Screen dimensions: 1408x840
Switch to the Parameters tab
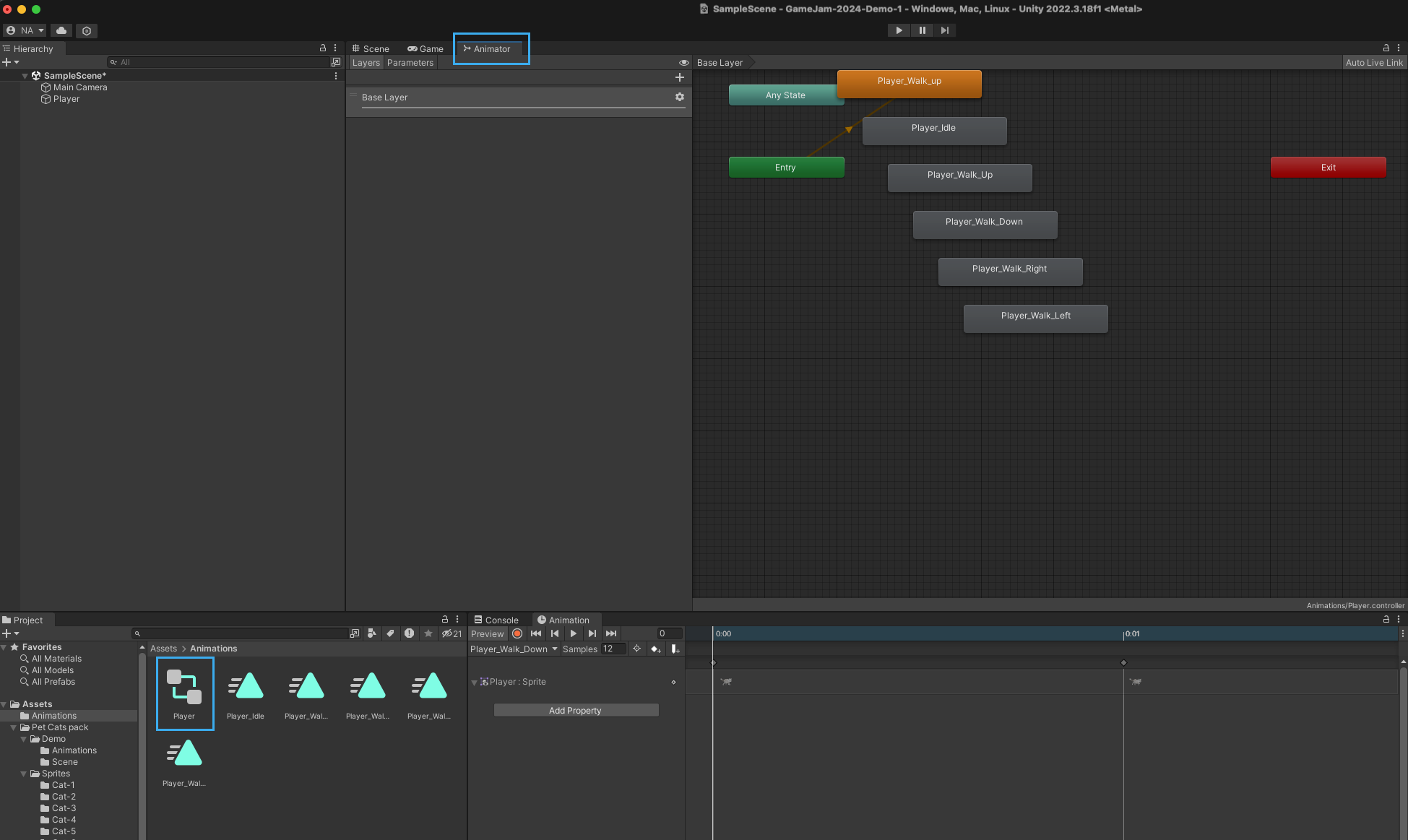coord(410,63)
